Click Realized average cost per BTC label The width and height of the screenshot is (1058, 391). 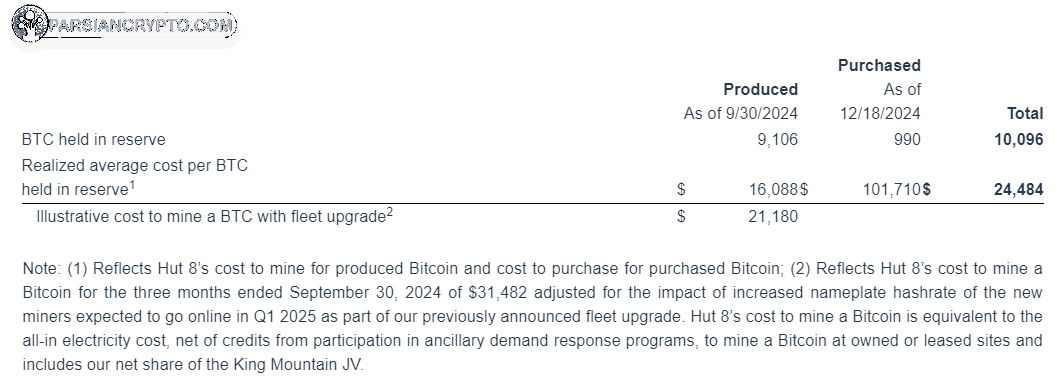(x=135, y=165)
